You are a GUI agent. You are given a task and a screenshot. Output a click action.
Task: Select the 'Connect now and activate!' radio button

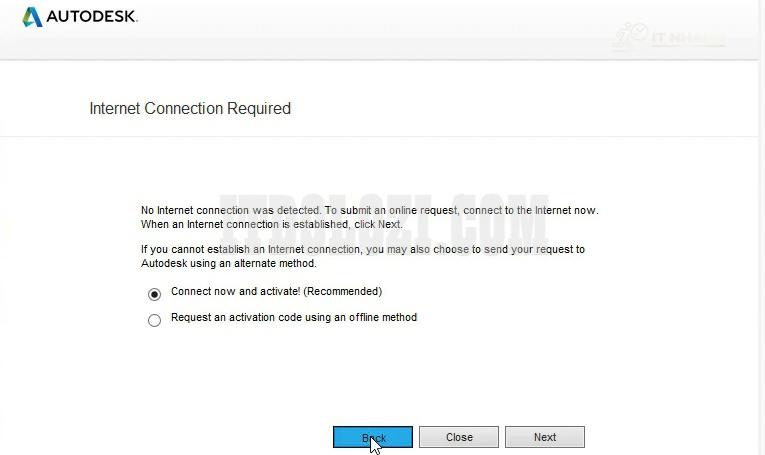154,294
